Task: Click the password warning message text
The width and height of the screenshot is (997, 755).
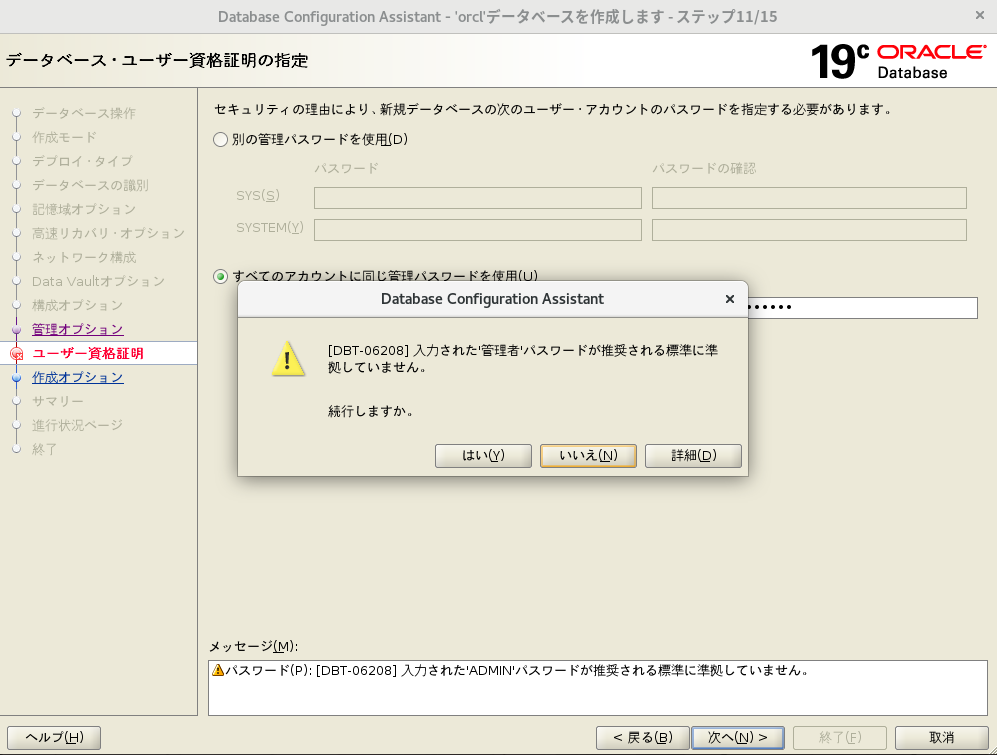Action: pyautogui.click(x=516, y=670)
